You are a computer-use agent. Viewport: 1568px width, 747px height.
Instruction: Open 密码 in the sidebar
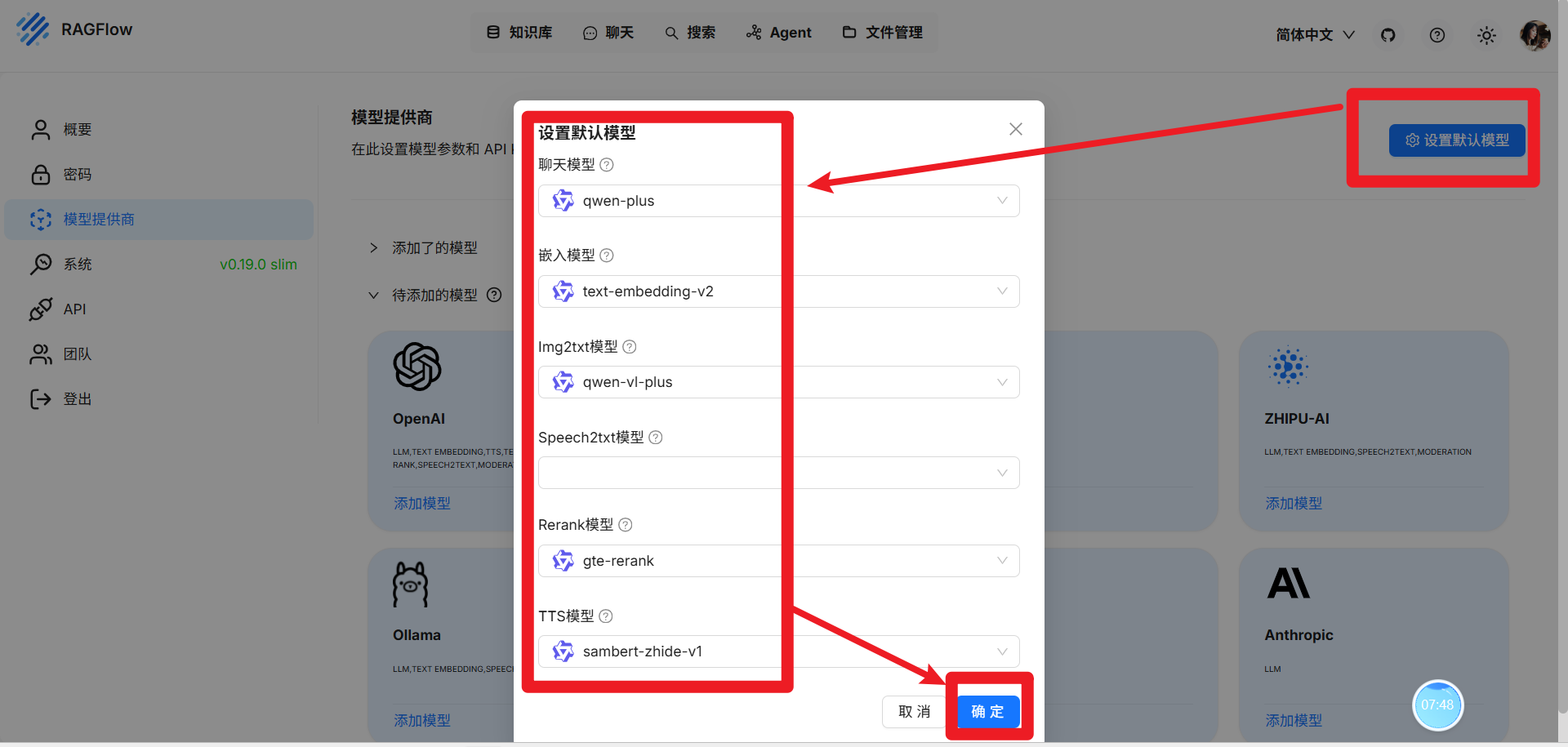pyautogui.click(x=159, y=175)
